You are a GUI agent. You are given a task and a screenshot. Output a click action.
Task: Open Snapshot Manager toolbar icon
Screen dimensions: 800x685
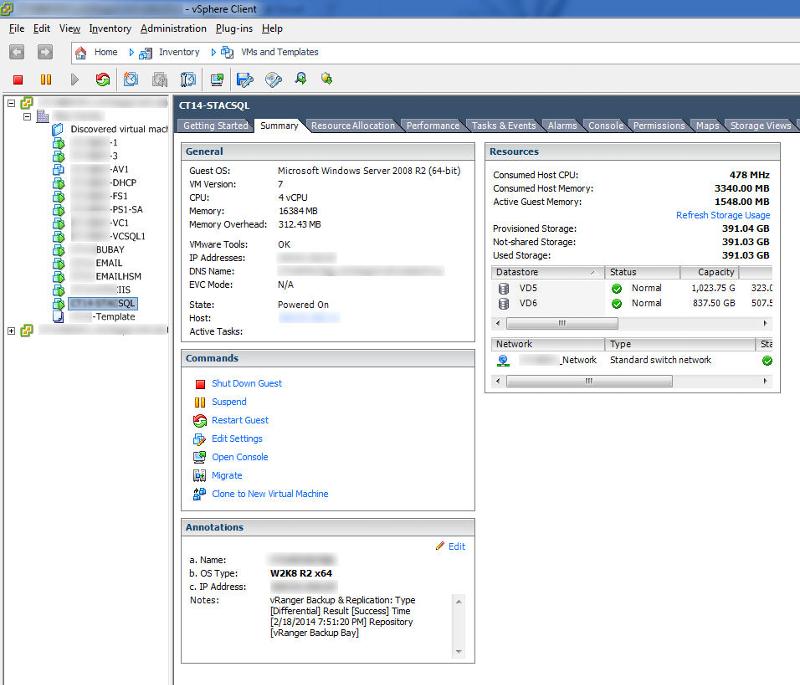(188, 79)
